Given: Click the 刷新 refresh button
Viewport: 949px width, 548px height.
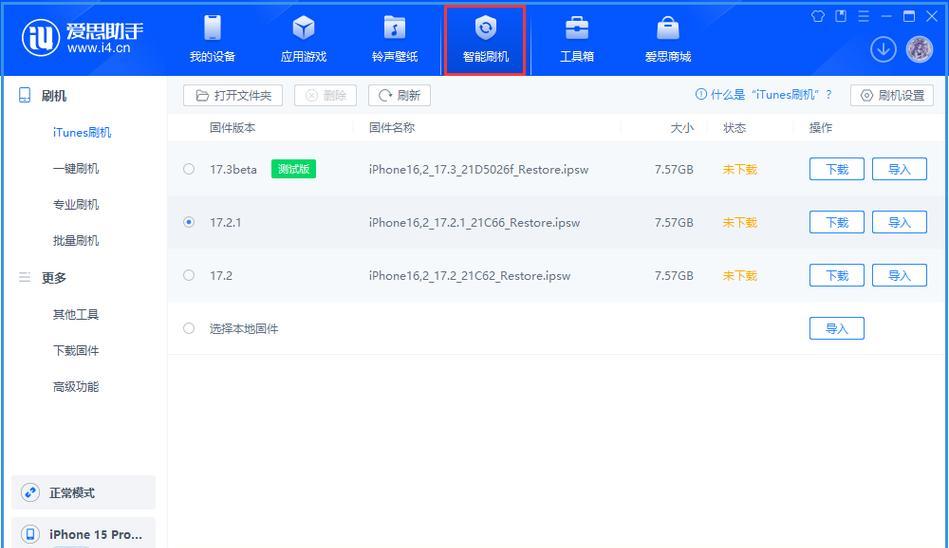Looking at the screenshot, I should pos(399,95).
